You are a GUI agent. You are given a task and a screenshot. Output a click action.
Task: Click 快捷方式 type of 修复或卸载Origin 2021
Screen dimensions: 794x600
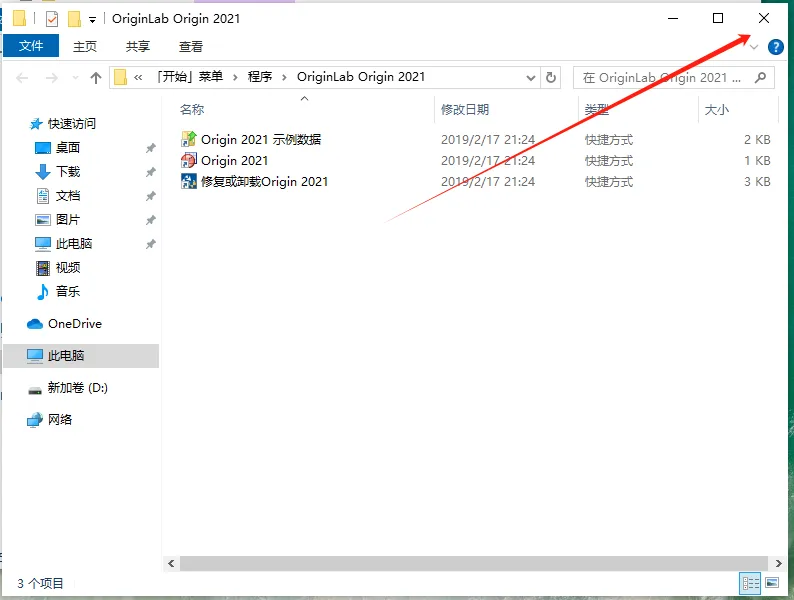point(609,182)
